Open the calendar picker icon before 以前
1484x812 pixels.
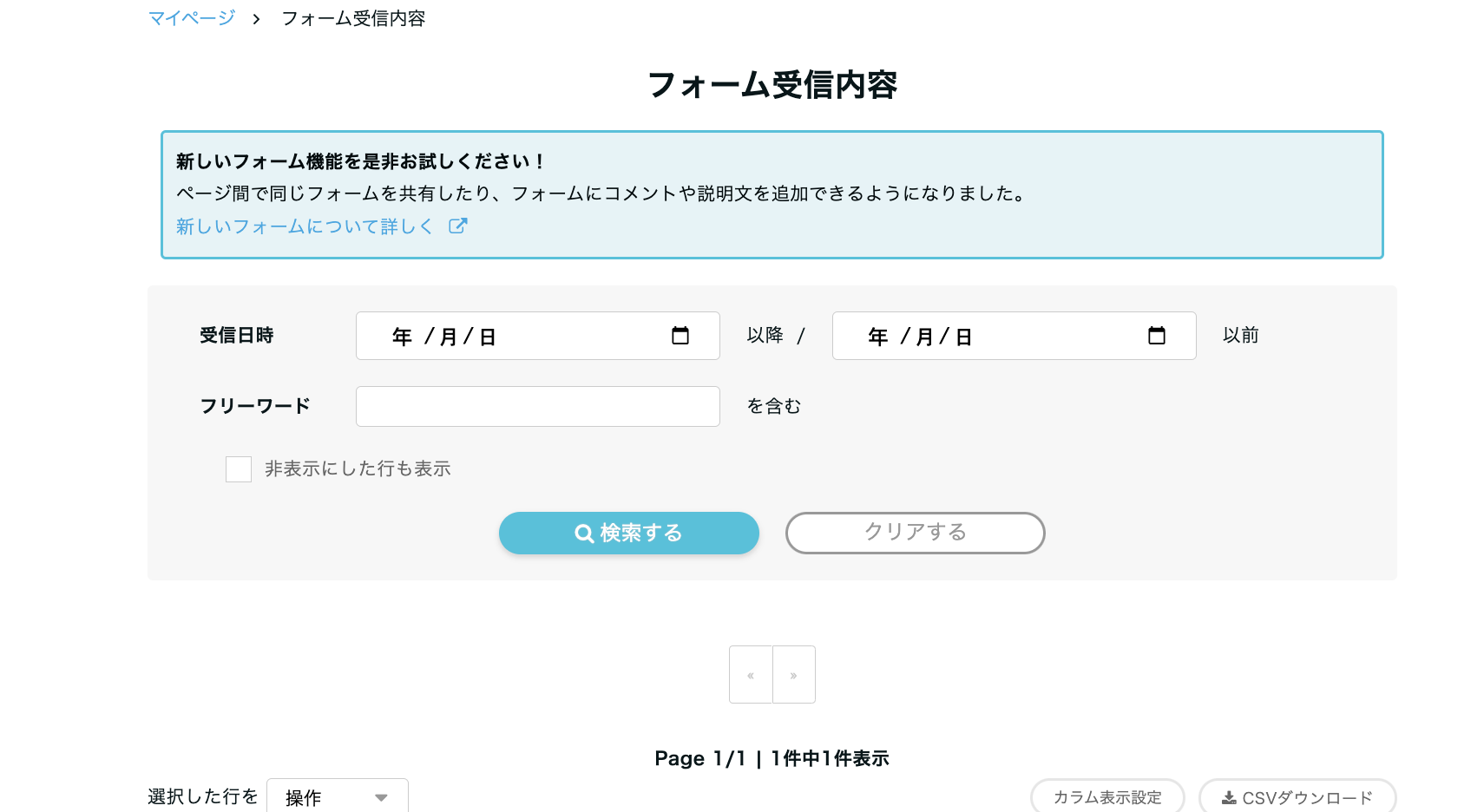[1157, 336]
